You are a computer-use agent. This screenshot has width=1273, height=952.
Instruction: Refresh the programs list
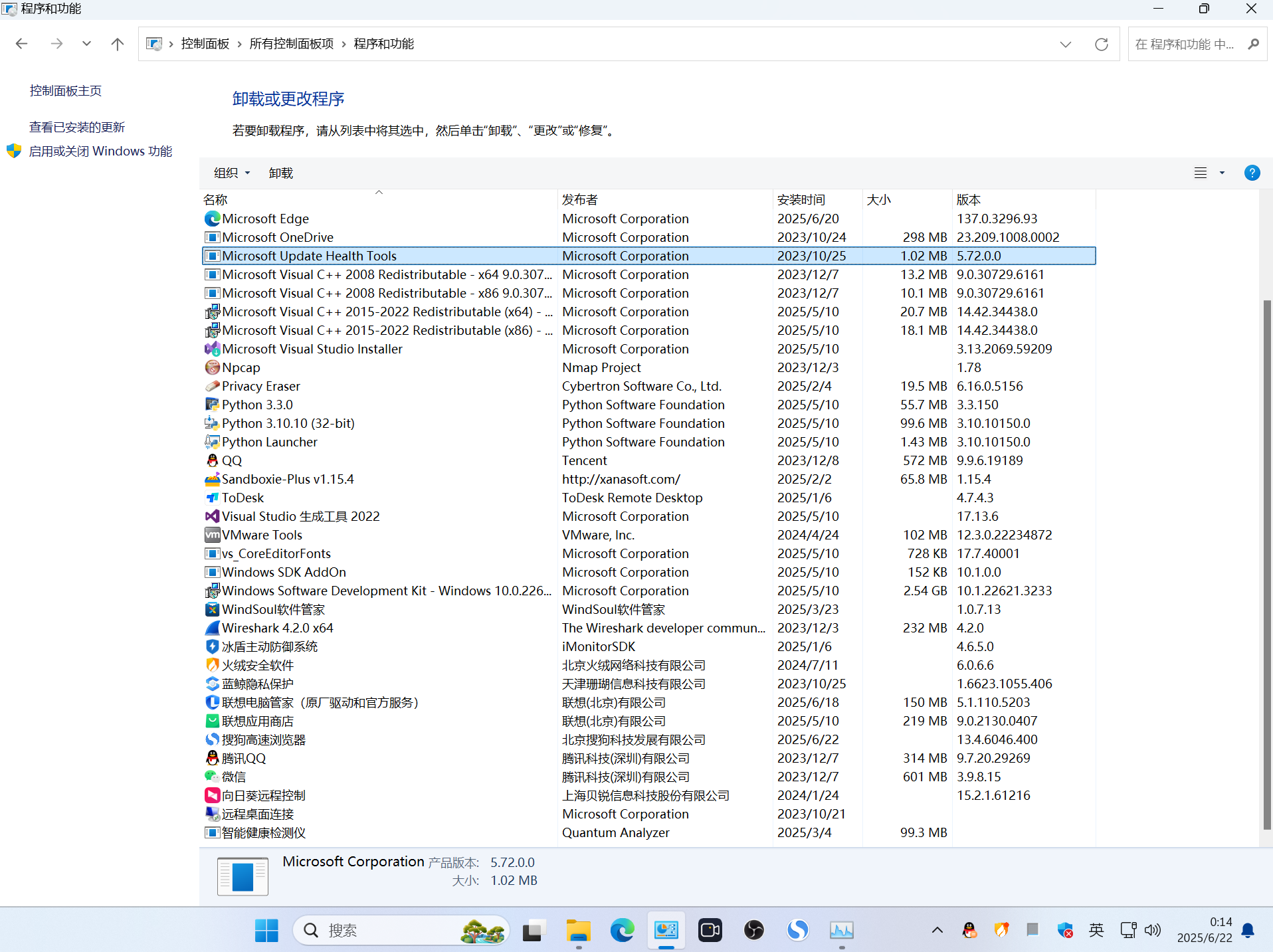pyautogui.click(x=1101, y=44)
